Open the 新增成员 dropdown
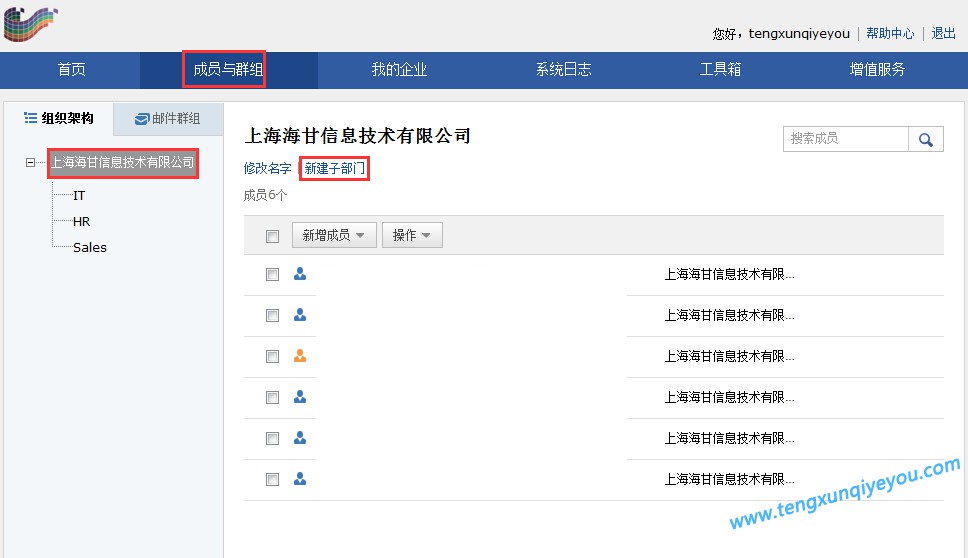Viewport: 968px width, 558px height. [x=334, y=235]
